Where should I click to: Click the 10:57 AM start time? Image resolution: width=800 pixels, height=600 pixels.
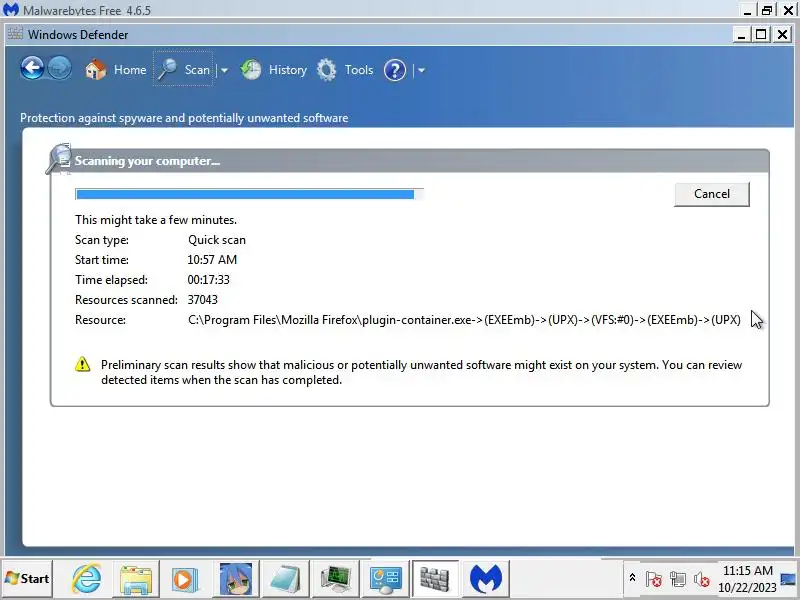click(212, 260)
